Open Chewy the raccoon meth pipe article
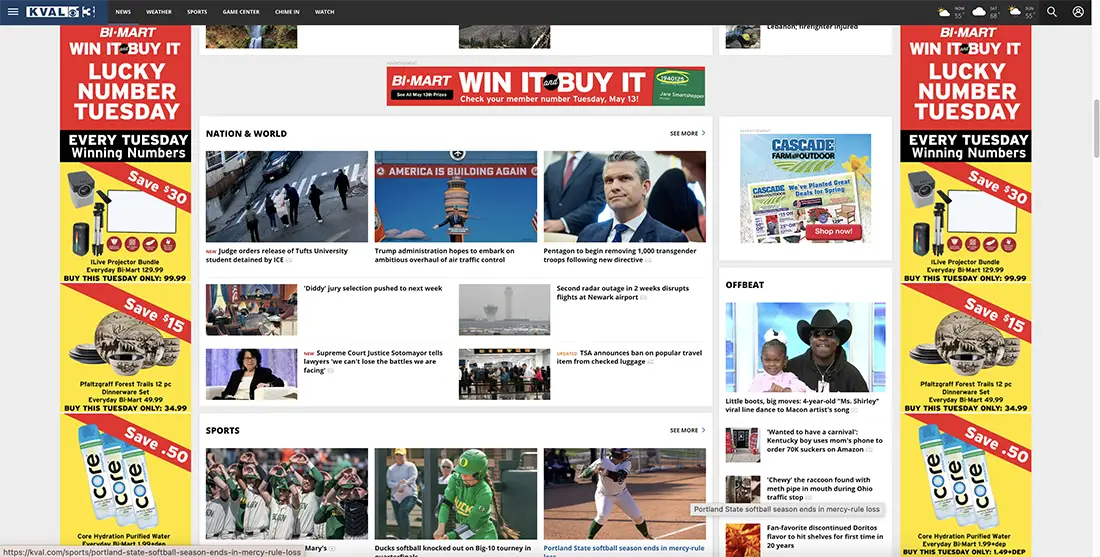This screenshot has width=1100, height=557. (x=819, y=488)
